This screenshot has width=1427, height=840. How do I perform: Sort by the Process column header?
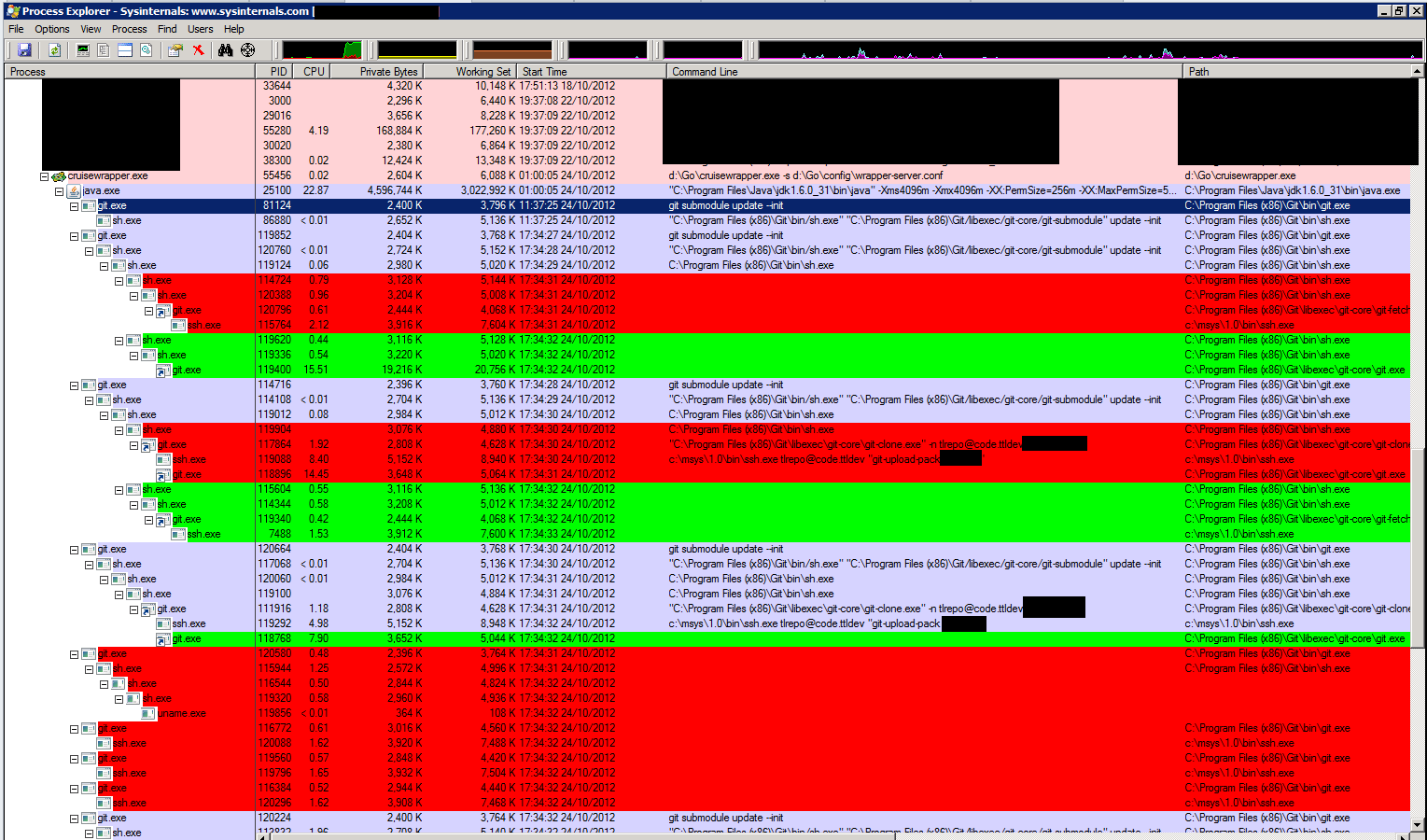coord(130,71)
